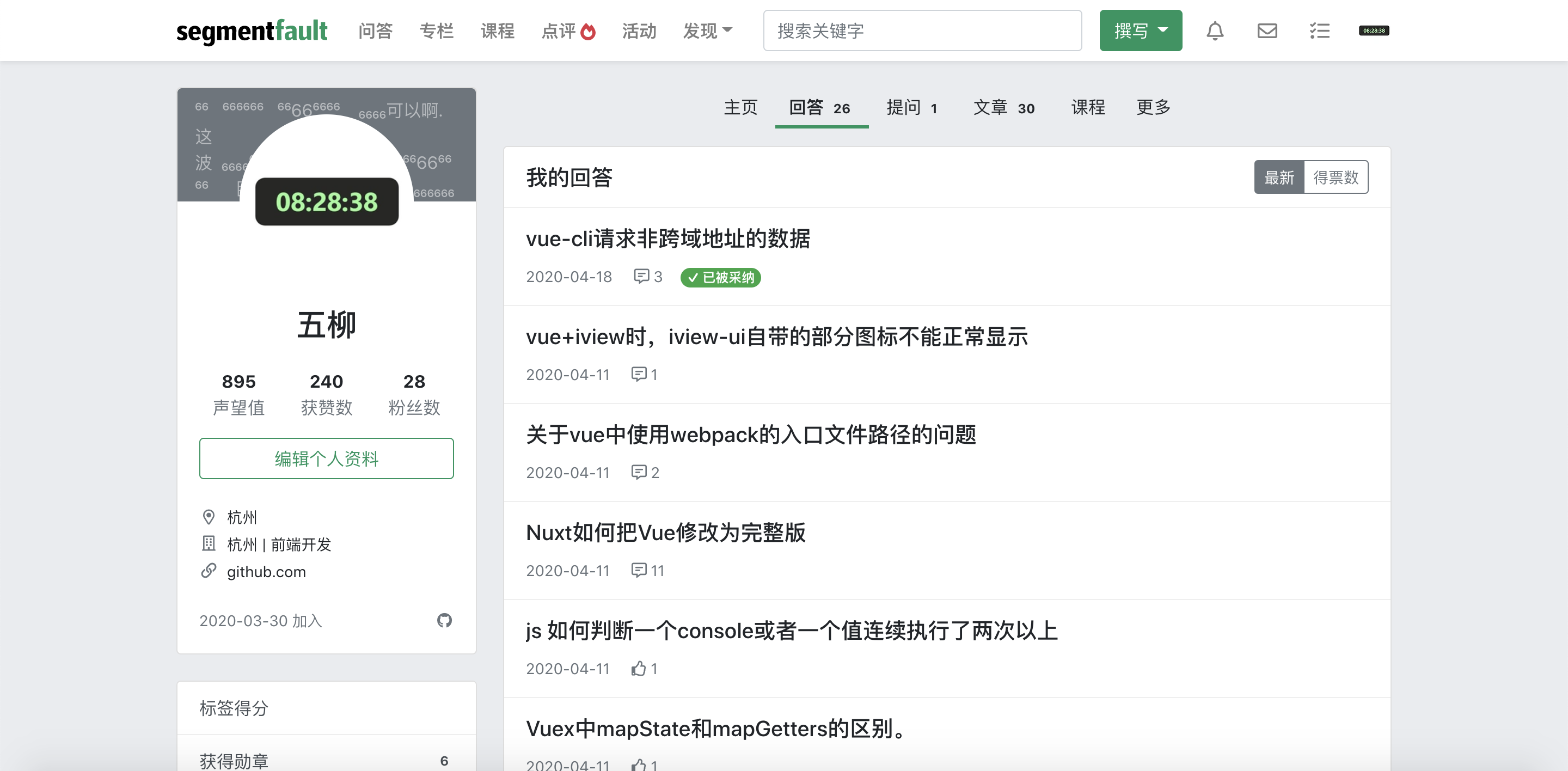The height and width of the screenshot is (771, 1568).
Task: Open answer Nuxt如何把Vue修改为完整版
Action: (665, 533)
